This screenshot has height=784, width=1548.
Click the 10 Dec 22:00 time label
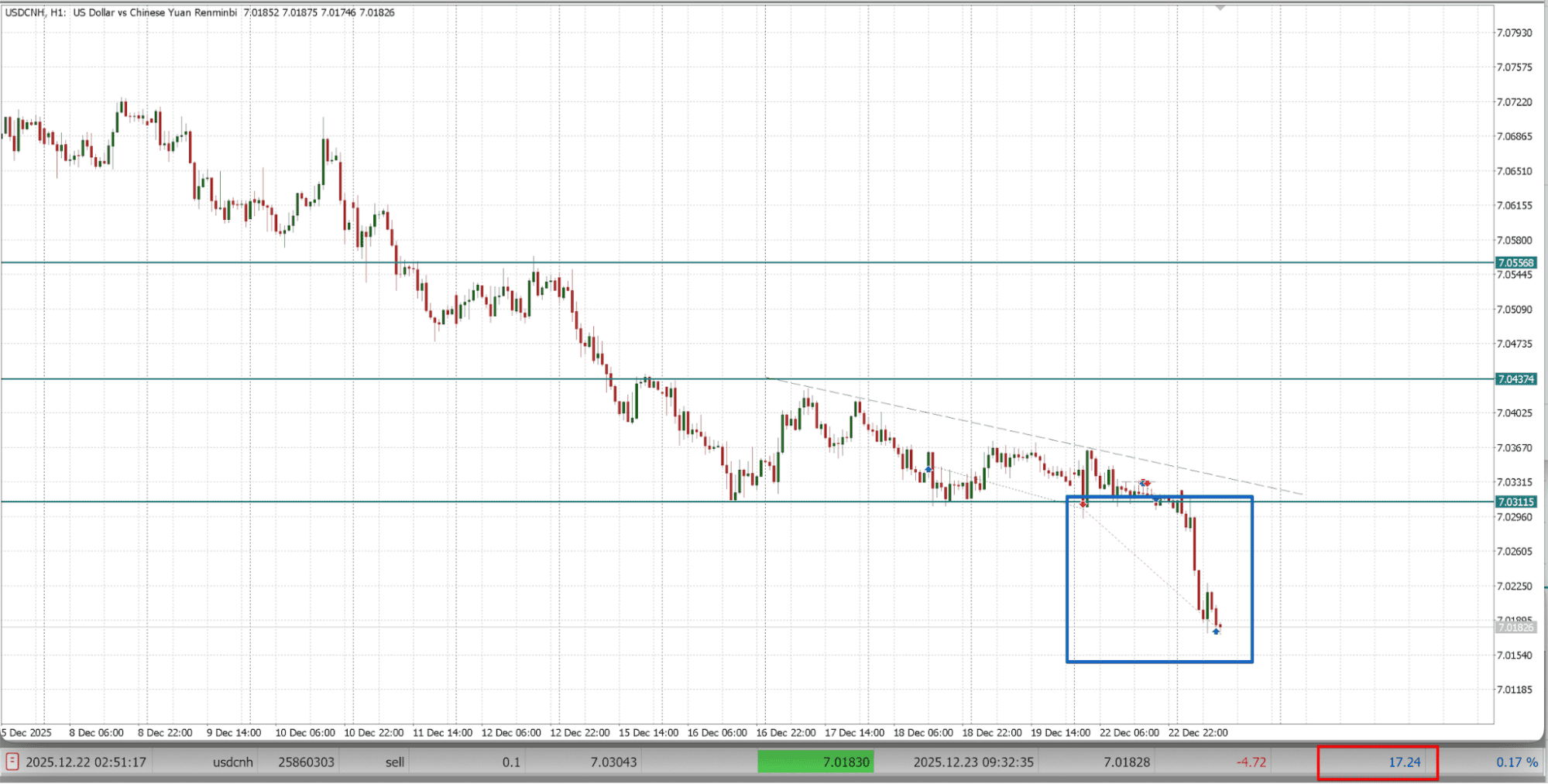pos(374,733)
